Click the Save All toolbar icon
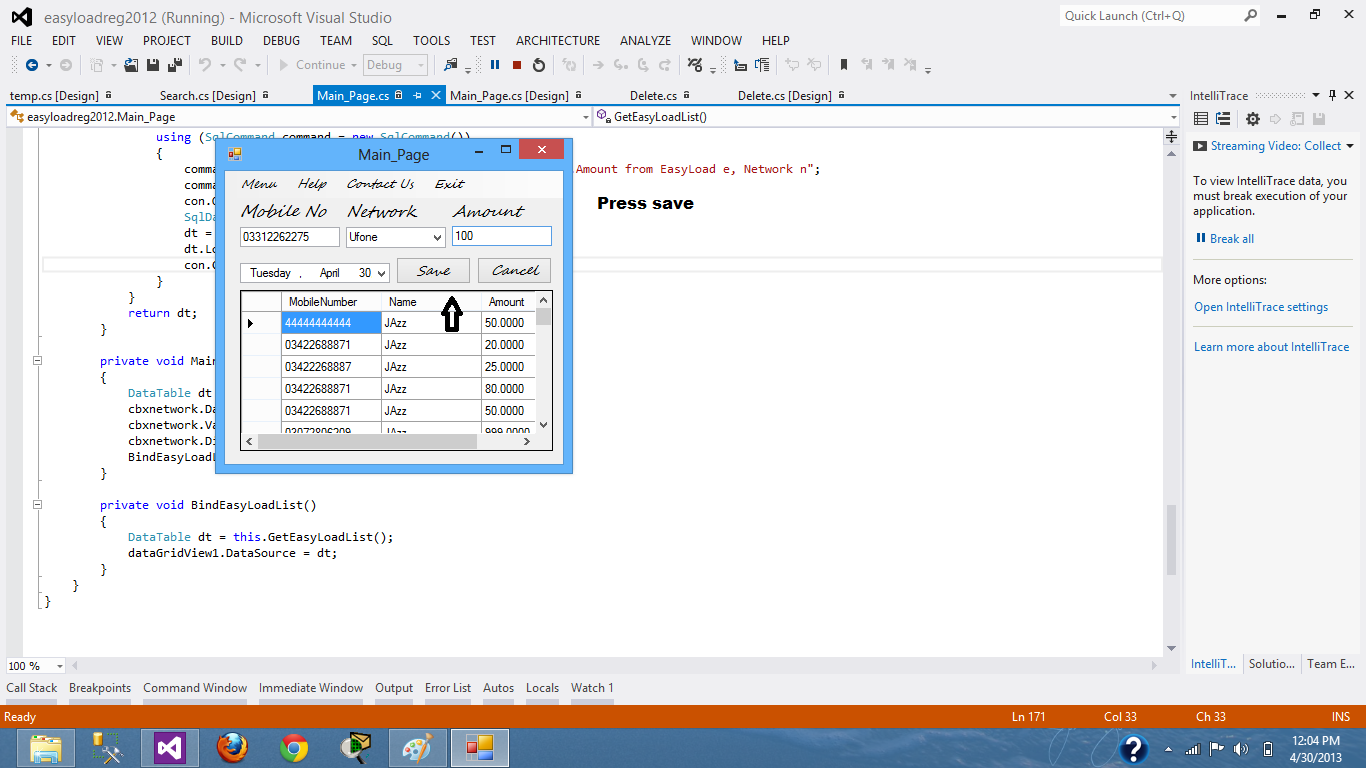The height and width of the screenshot is (768, 1366). click(175, 65)
